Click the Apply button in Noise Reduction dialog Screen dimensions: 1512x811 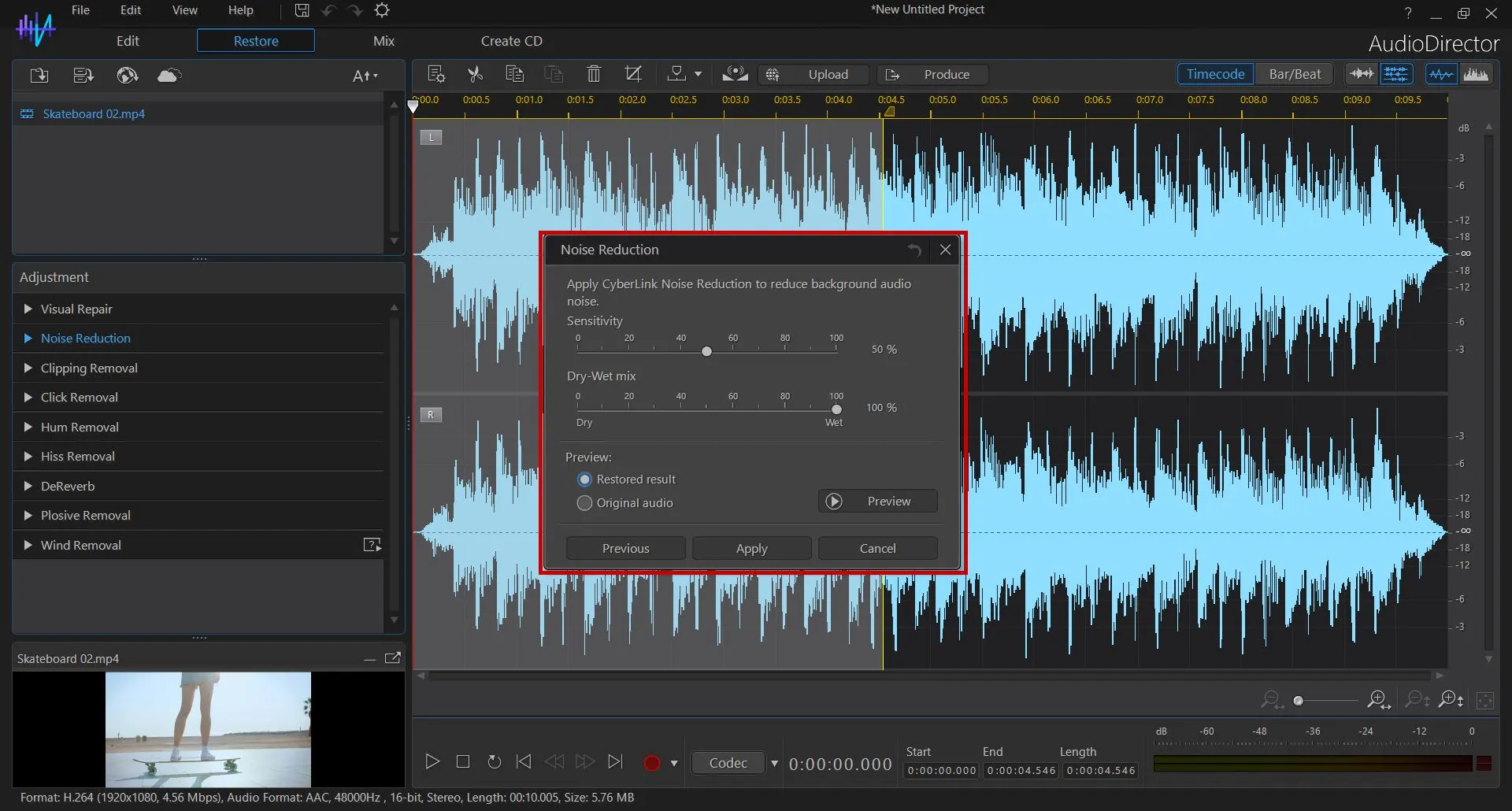751,548
